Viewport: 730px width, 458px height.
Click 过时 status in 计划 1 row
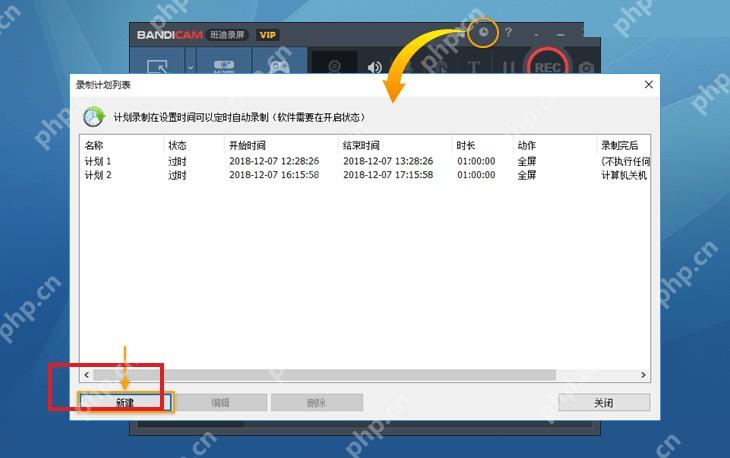click(x=177, y=162)
